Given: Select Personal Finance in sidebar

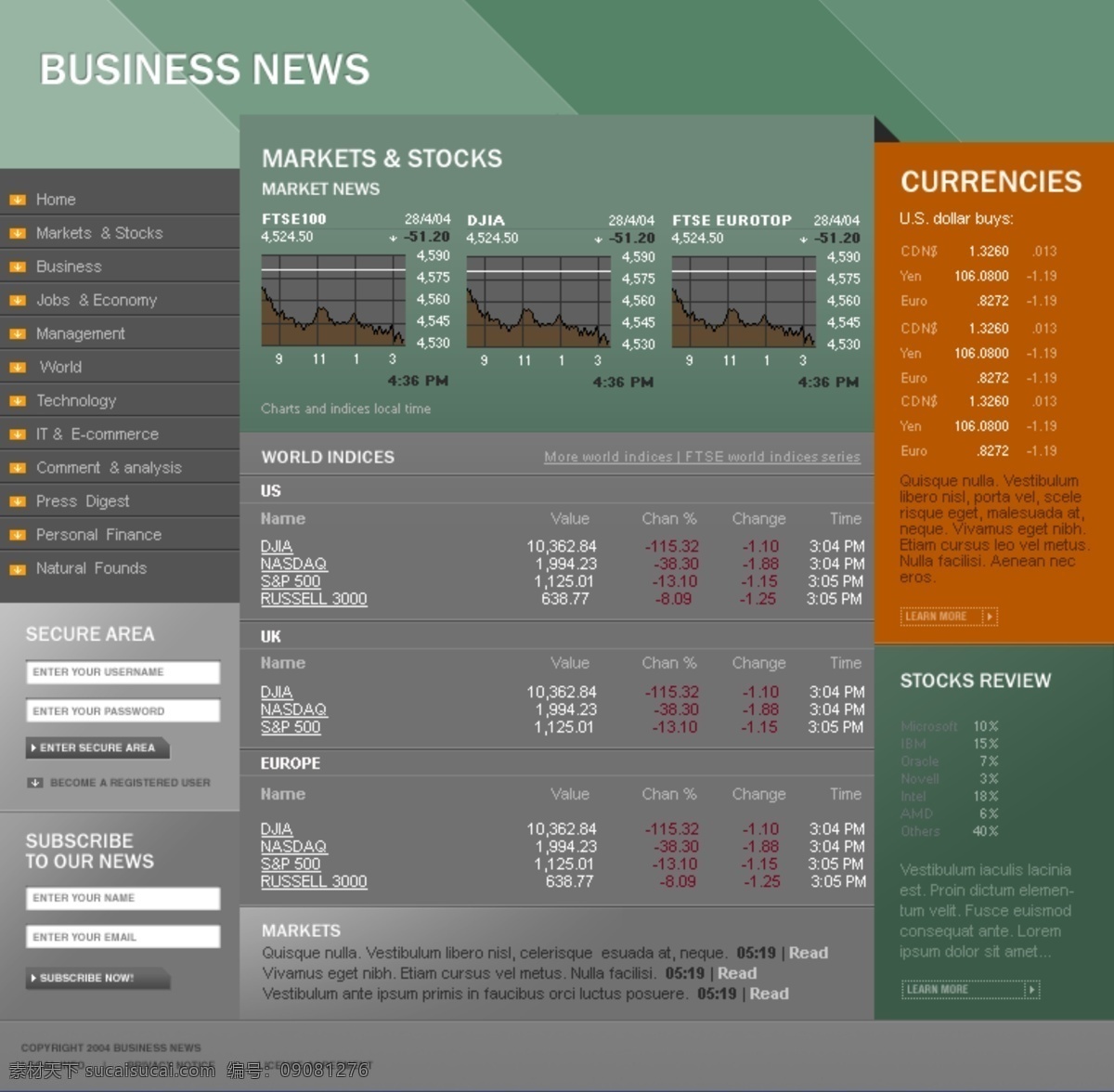Looking at the screenshot, I should click(98, 535).
